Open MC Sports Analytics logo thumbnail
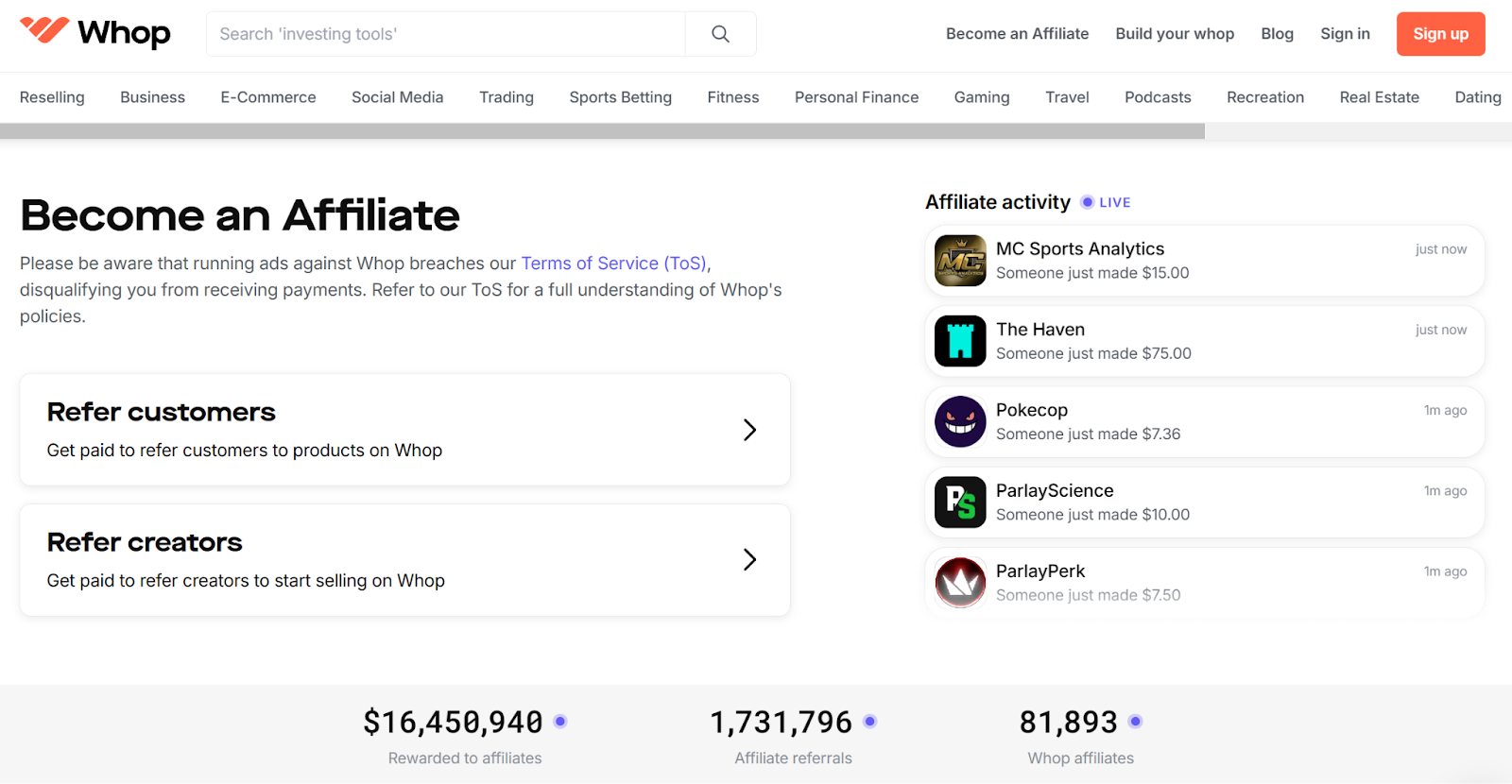Image resolution: width=1512 pixels, height=784 pixels. tap(960, 261)
